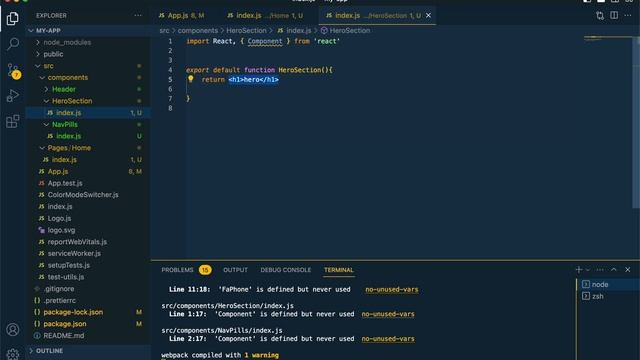Open the Accounts menu icon
The image size is (640, 360).
coord(13,329)
